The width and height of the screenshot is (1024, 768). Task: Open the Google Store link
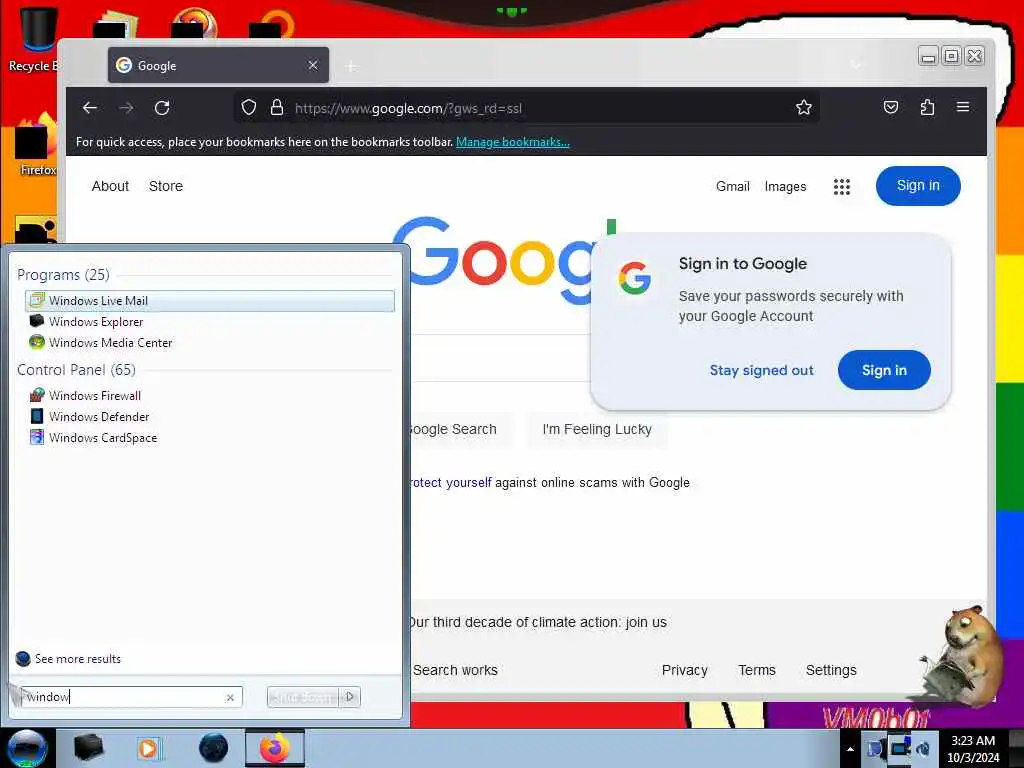point(166,186)
